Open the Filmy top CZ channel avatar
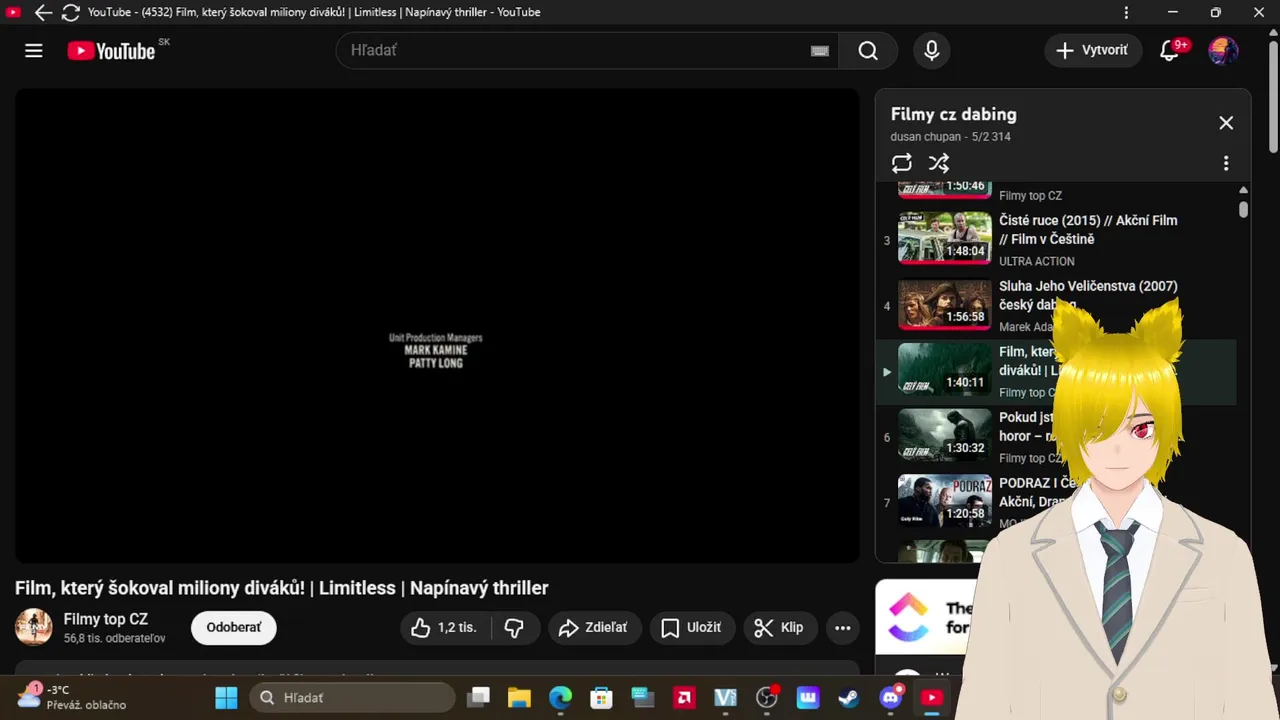 point(34,627)
